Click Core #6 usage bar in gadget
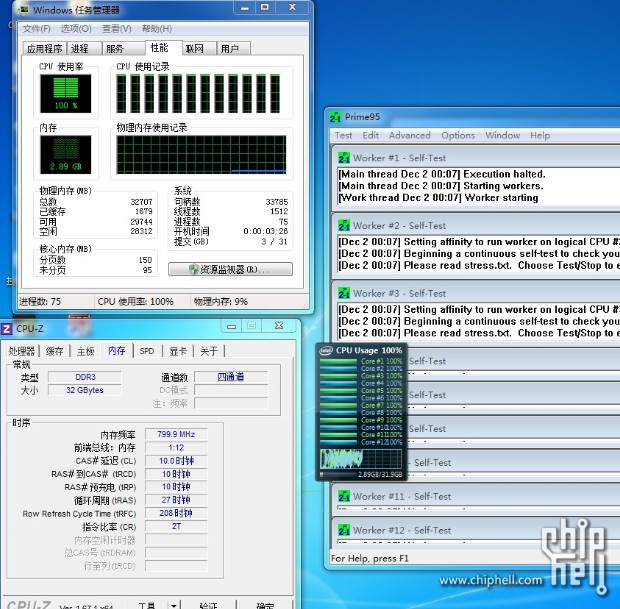 tap(338, 398)
